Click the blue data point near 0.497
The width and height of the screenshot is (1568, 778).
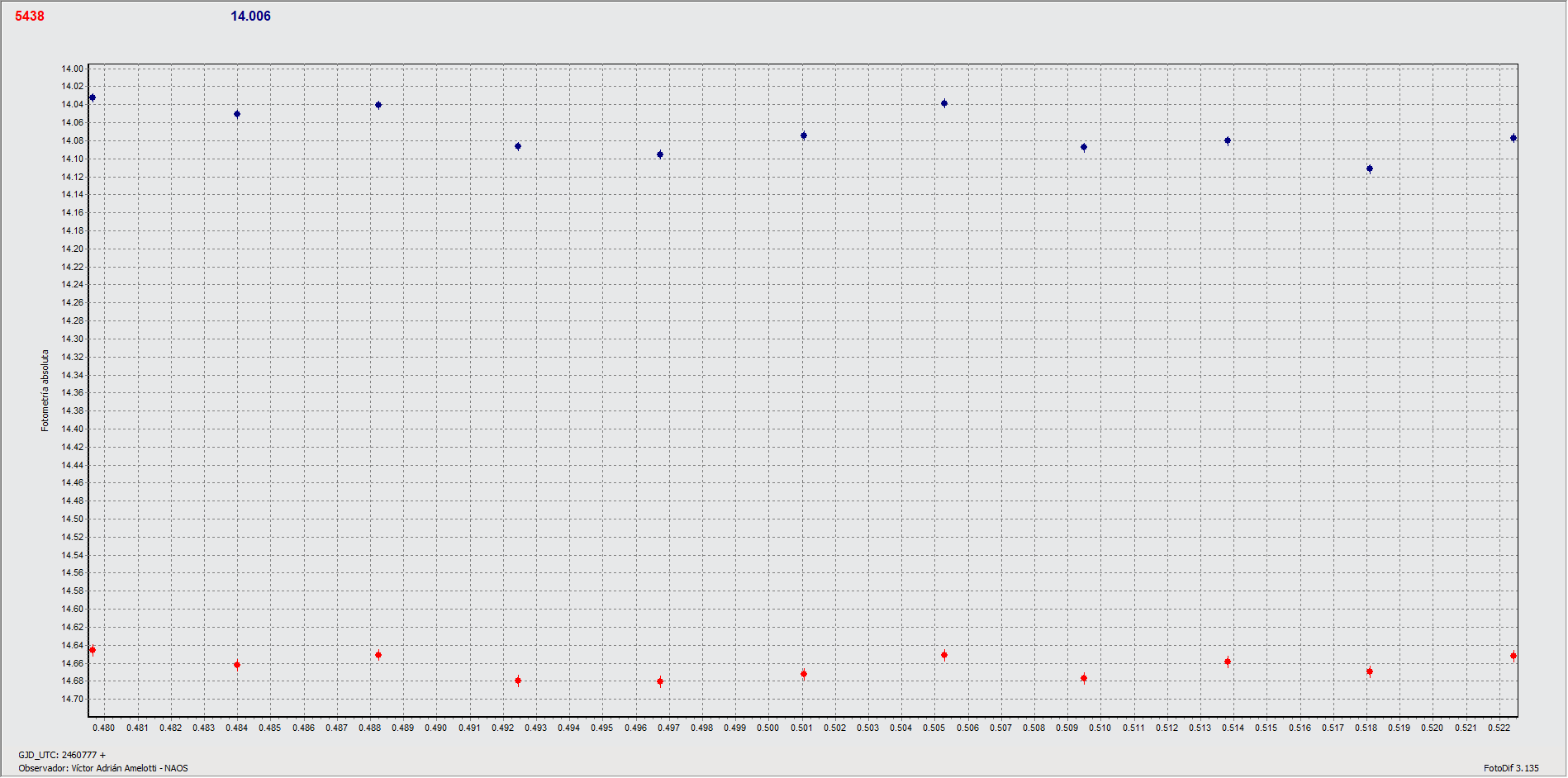pos(660,154)
